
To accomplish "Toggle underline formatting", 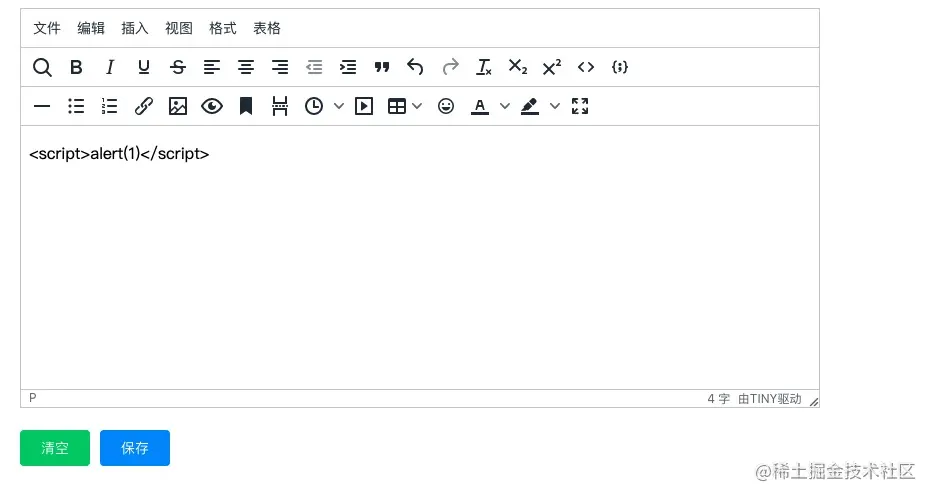I will [x=143, y=67].
